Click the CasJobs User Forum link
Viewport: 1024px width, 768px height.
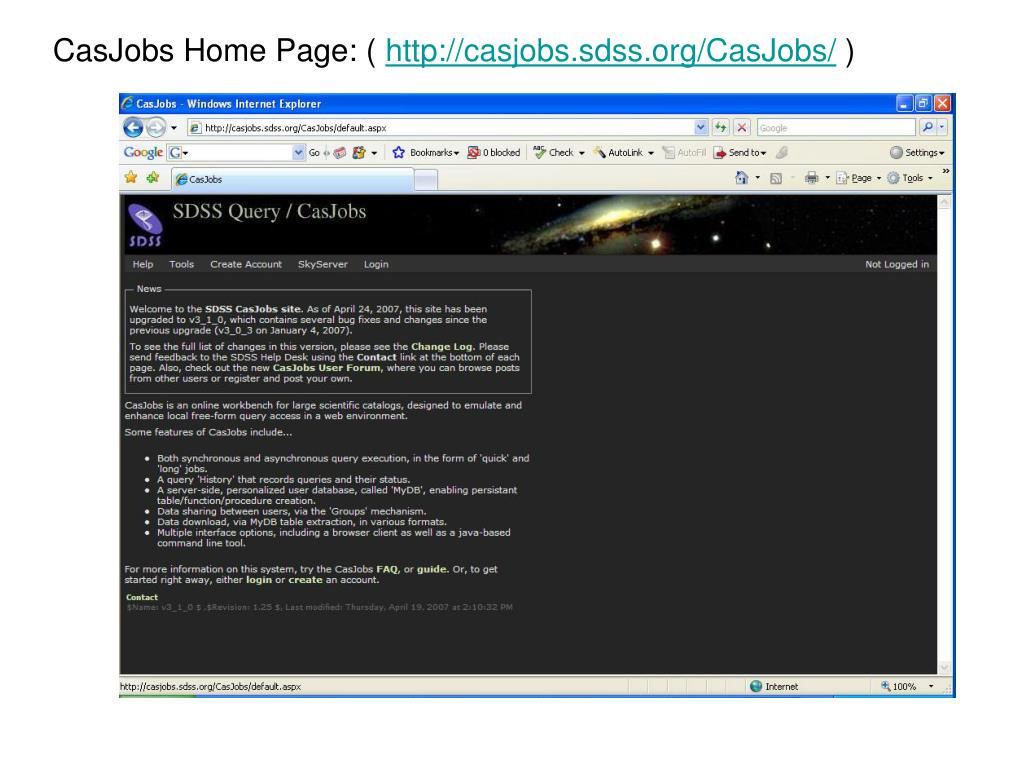coord(327,368)
